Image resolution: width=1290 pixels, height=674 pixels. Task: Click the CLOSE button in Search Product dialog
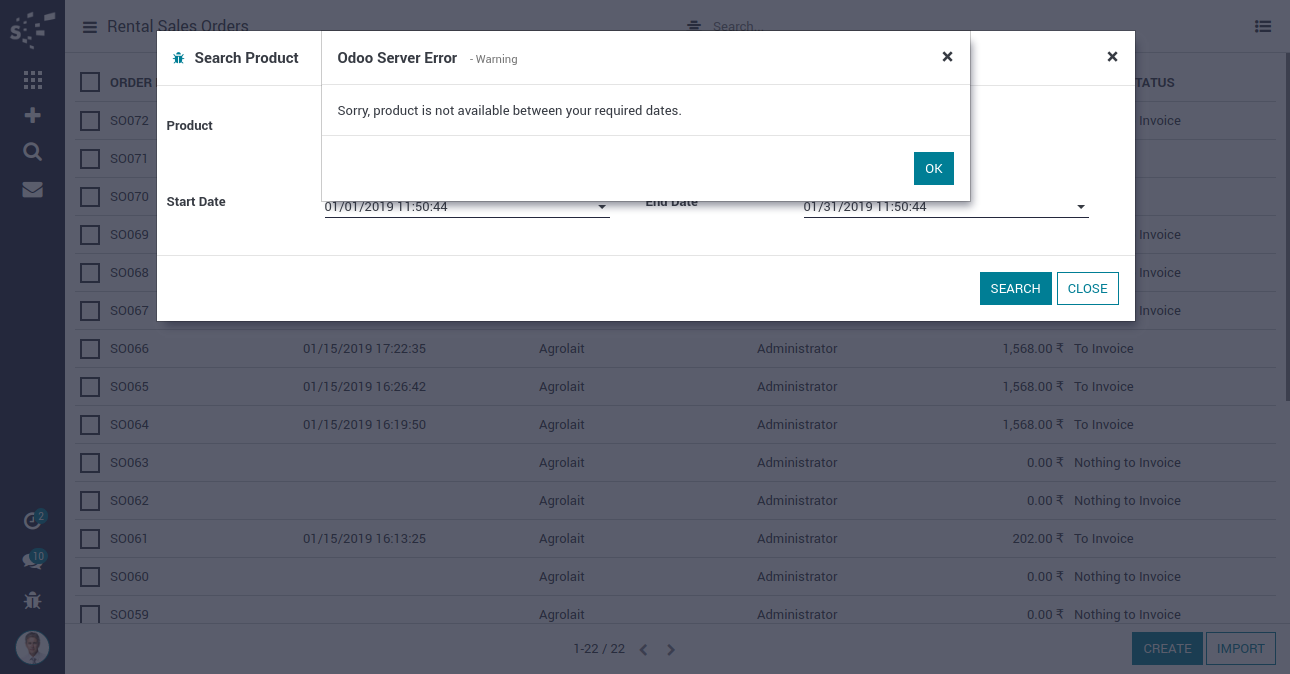1087,288
